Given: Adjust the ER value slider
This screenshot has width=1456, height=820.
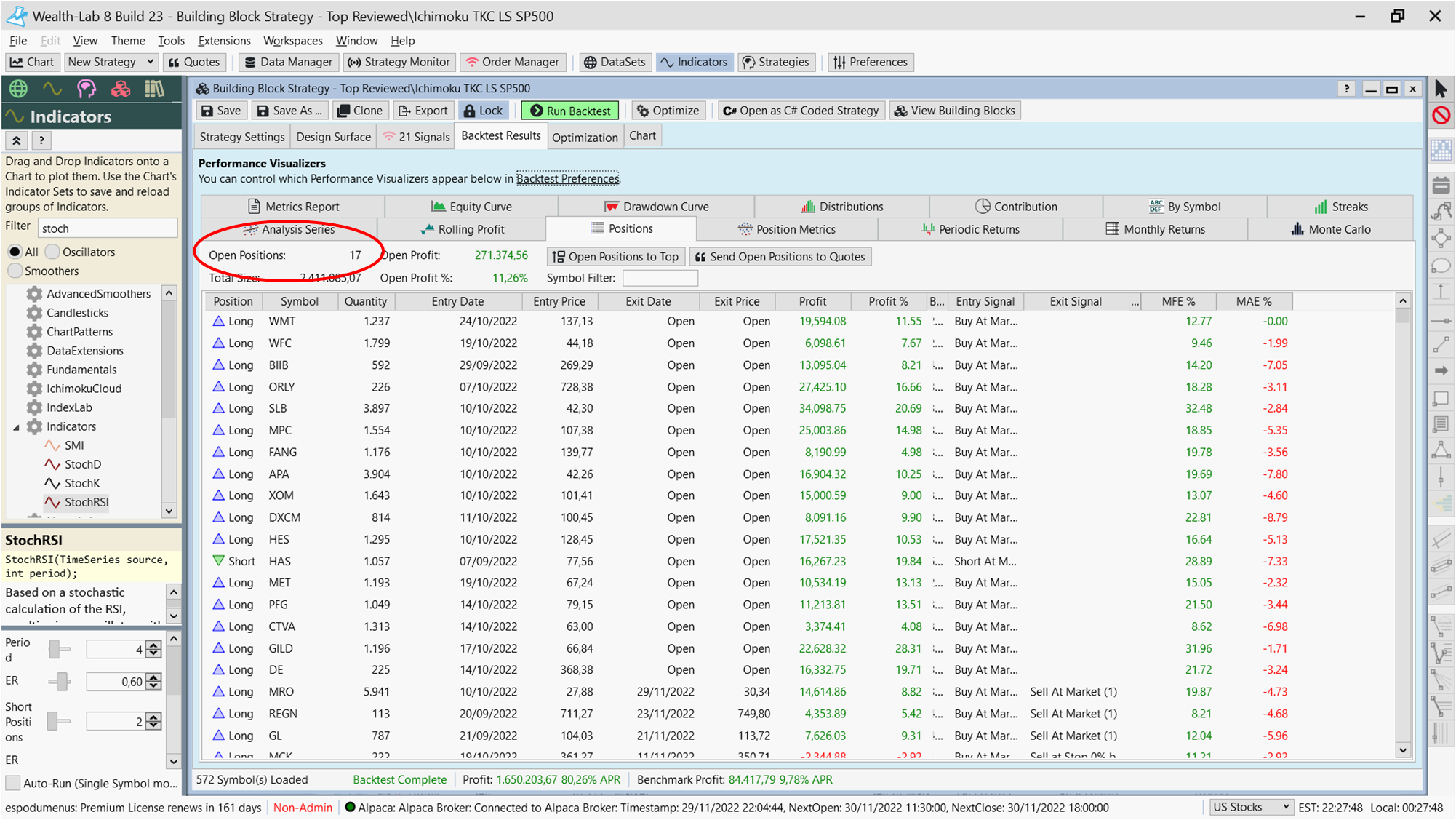Looking at the screenshot, I should pos(60,681).
